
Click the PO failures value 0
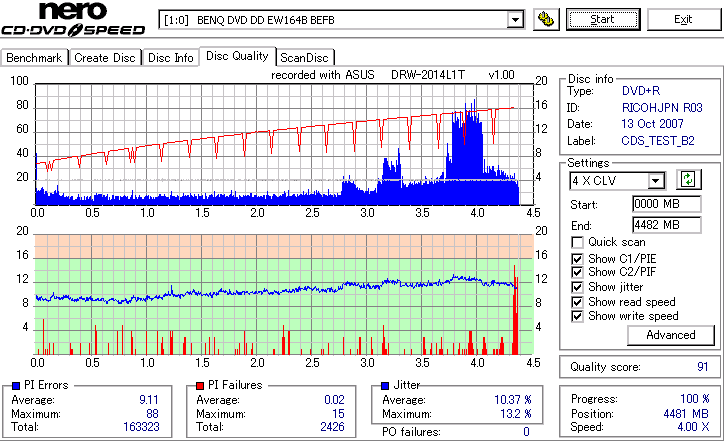[x=526, y=432]
